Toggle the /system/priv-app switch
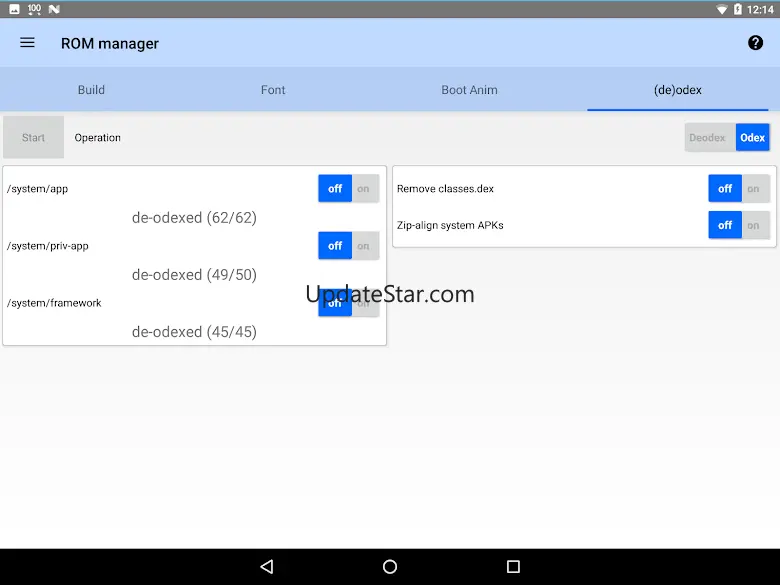The height and width of the screenshot is (585, 780). tap(348, 245)
